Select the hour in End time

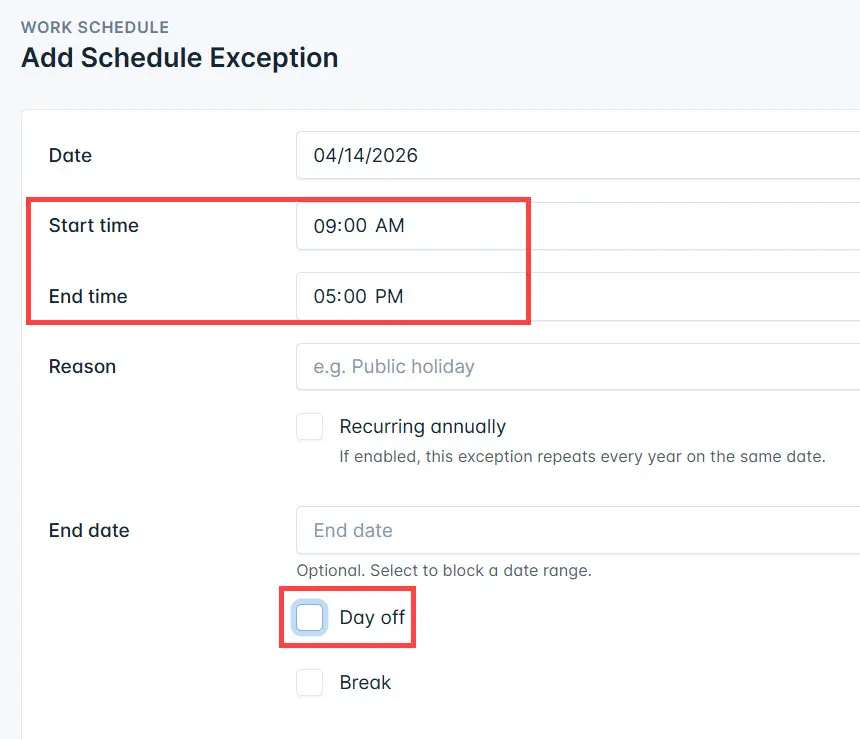click(324, 296)
